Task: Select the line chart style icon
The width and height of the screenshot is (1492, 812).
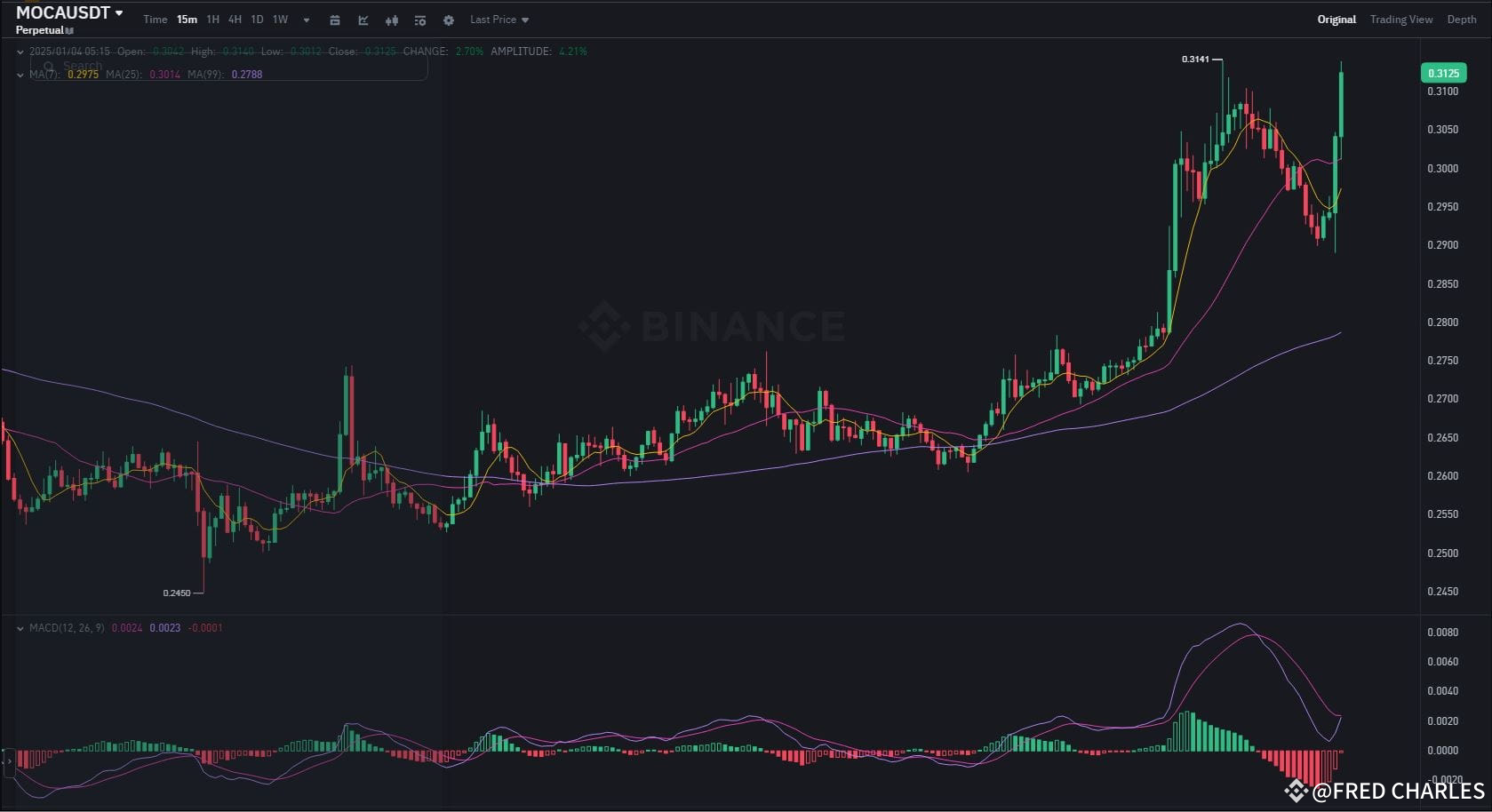Action: pyautogui.click(x=363, y=20)
